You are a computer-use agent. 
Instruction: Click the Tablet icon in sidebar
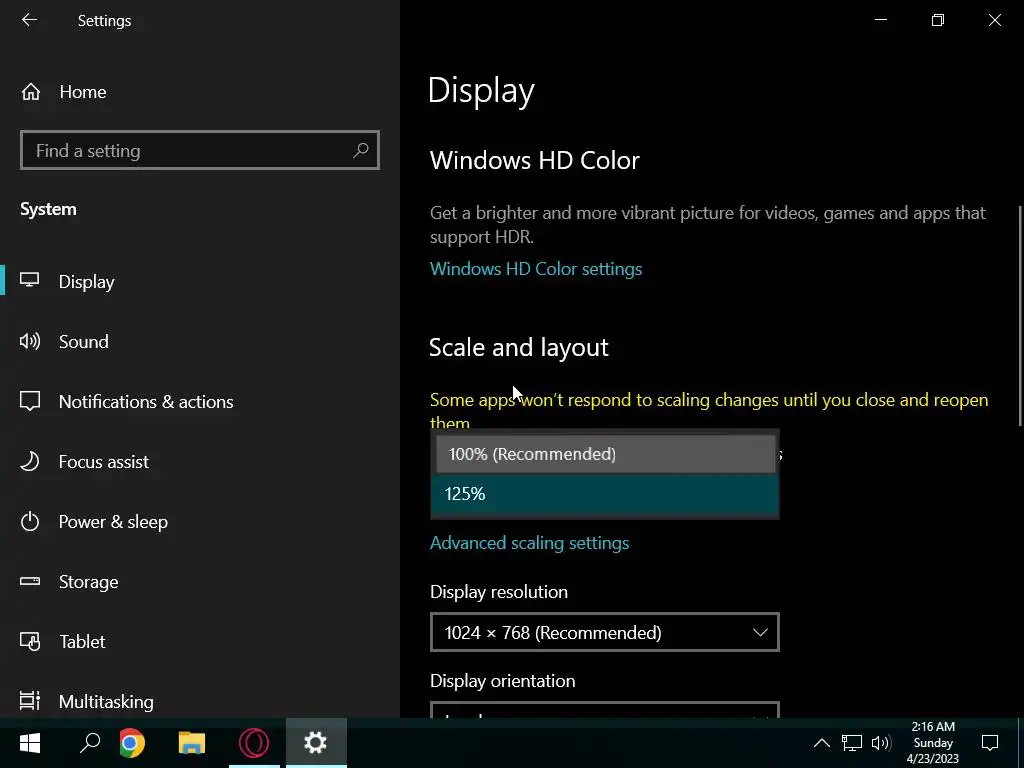tap(30, 641)
